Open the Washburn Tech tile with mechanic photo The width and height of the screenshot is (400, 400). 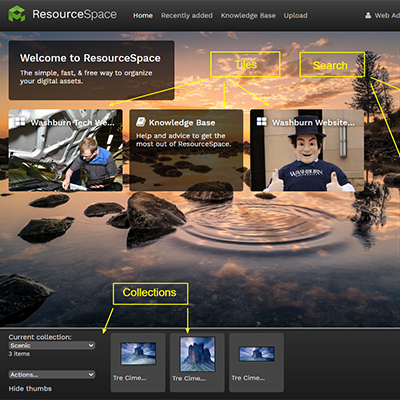coord(65,150)
